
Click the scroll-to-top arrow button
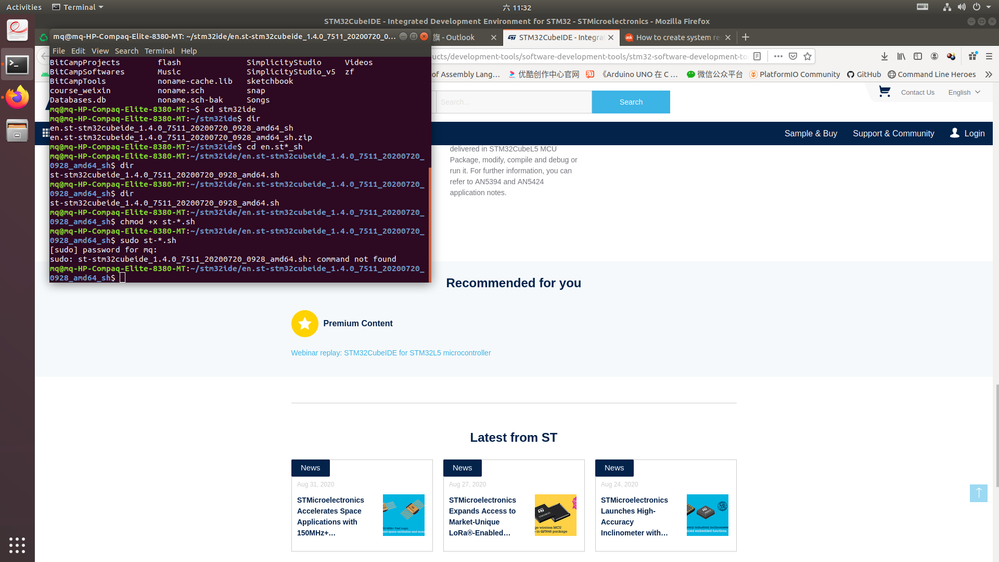[979, 493]
